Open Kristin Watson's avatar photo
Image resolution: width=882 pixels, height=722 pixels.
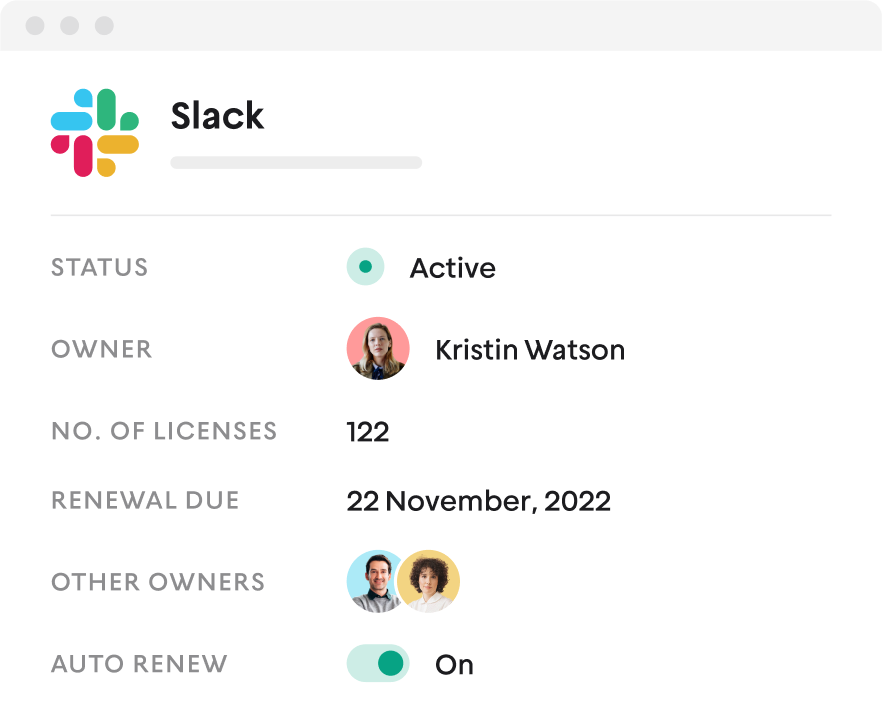tap(378, 349)
